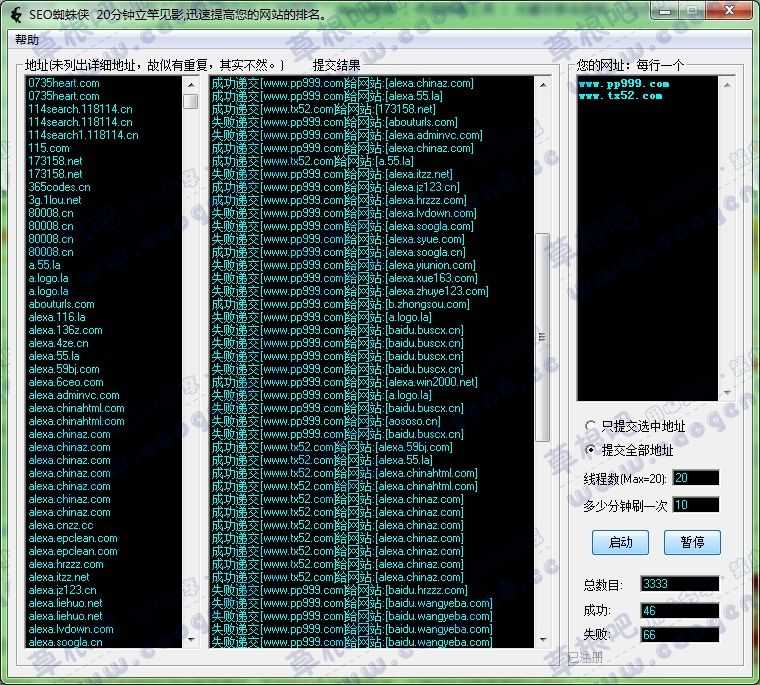Select alexa.jz123.cn in address list
Viewport: 760px width, 685px height.
63,590
